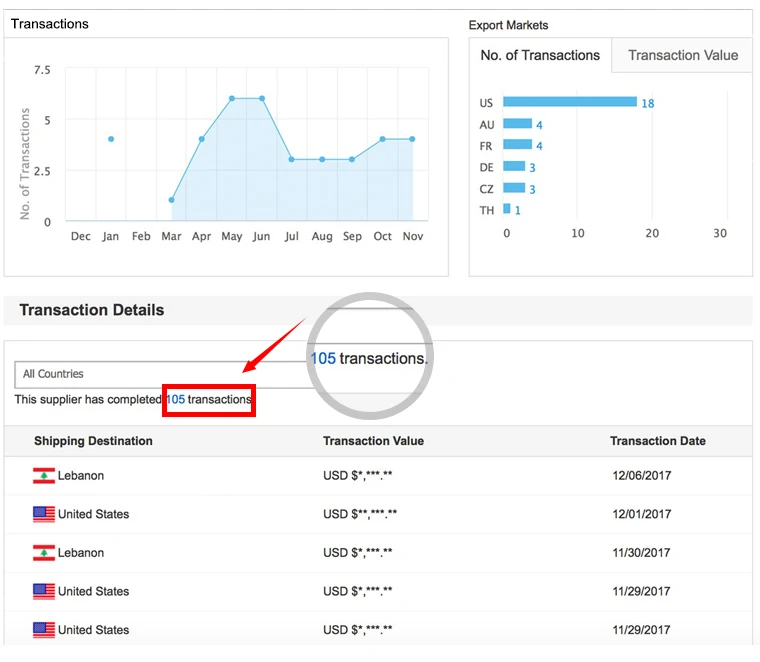Viewport: 760px width, 662px height.
Task: Switch to the Transaction Value tab
Action: (683, 56)
